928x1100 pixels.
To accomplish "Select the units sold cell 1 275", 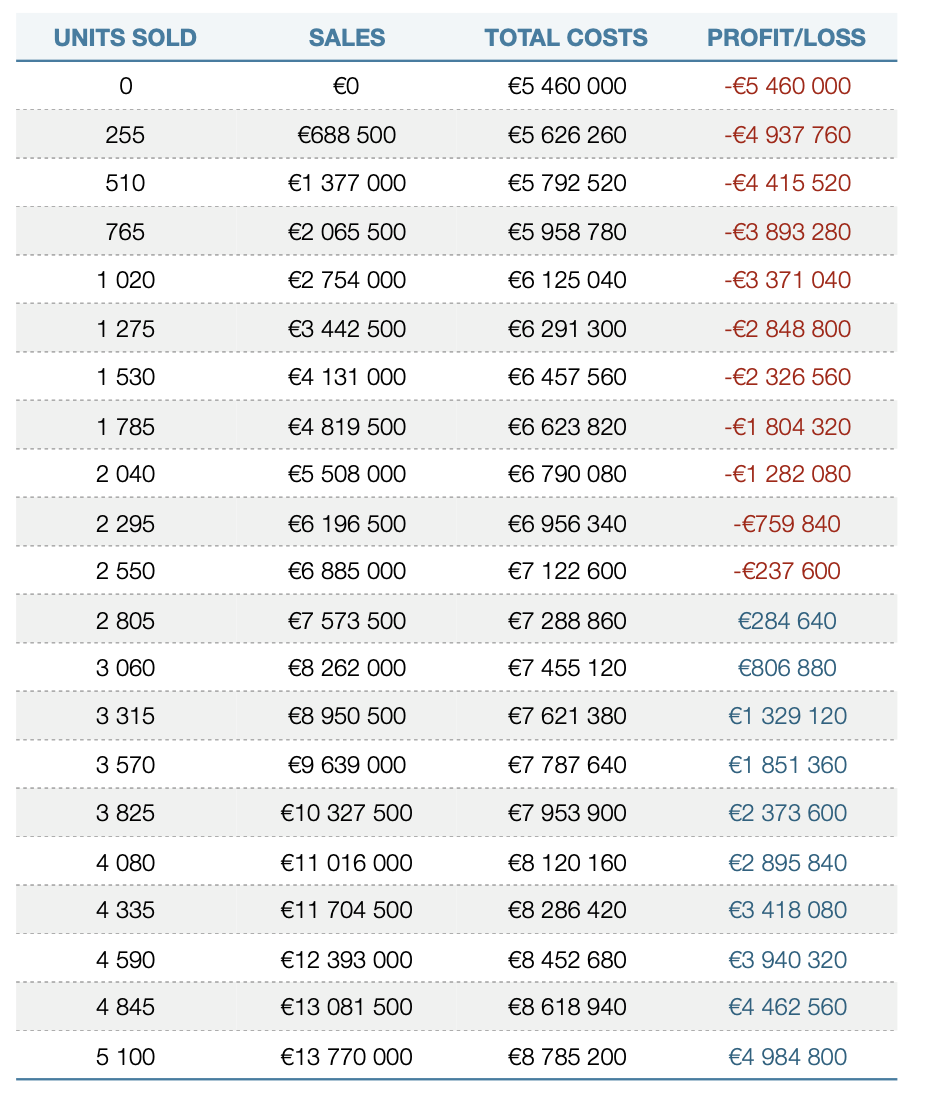I will pos(125,329).
